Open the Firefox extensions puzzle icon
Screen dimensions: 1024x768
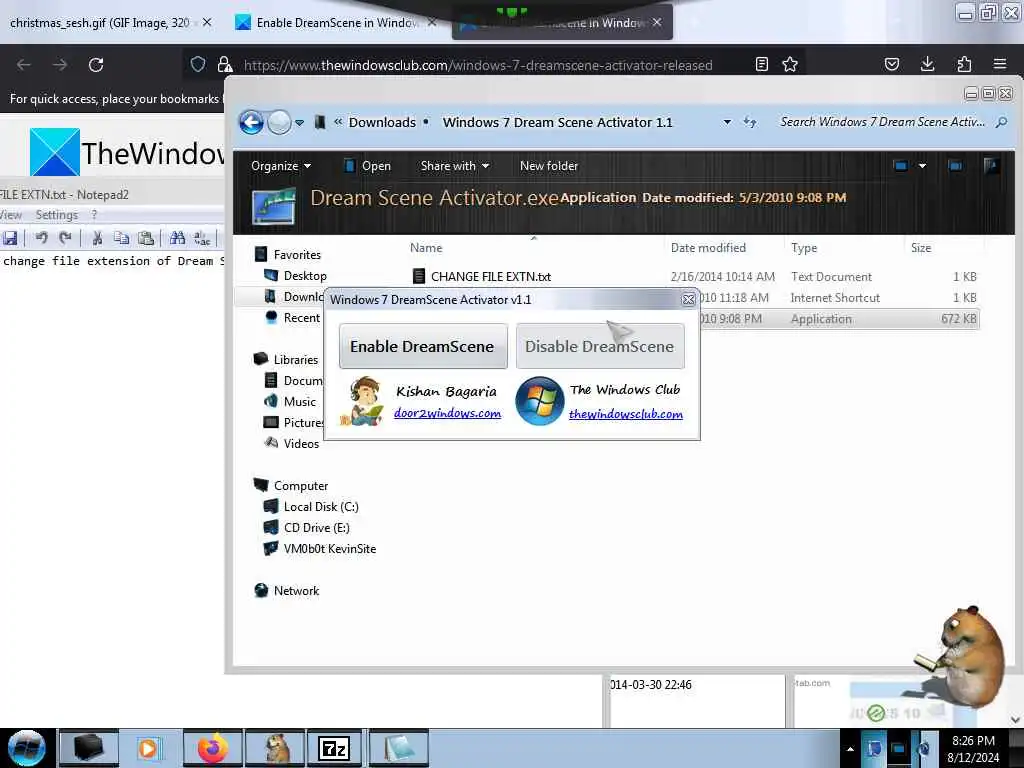(x=964, y=64)
